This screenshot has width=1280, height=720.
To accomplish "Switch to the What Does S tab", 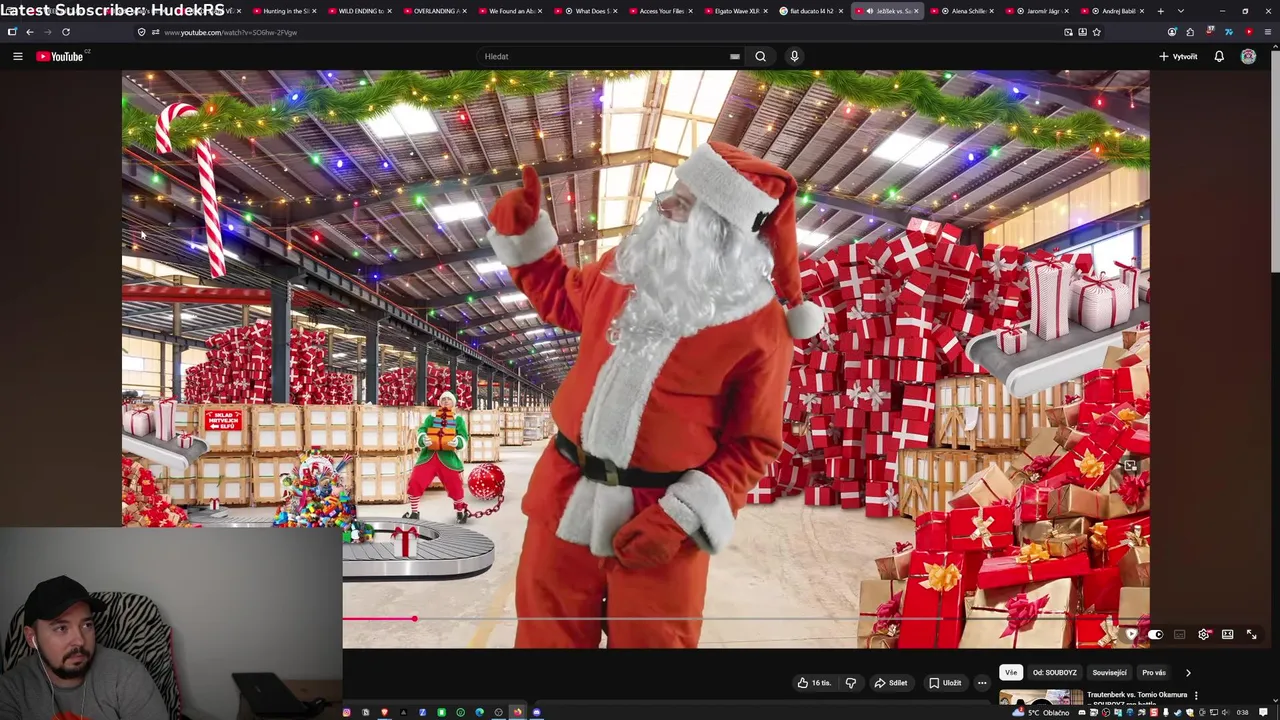I will point(587,11).
